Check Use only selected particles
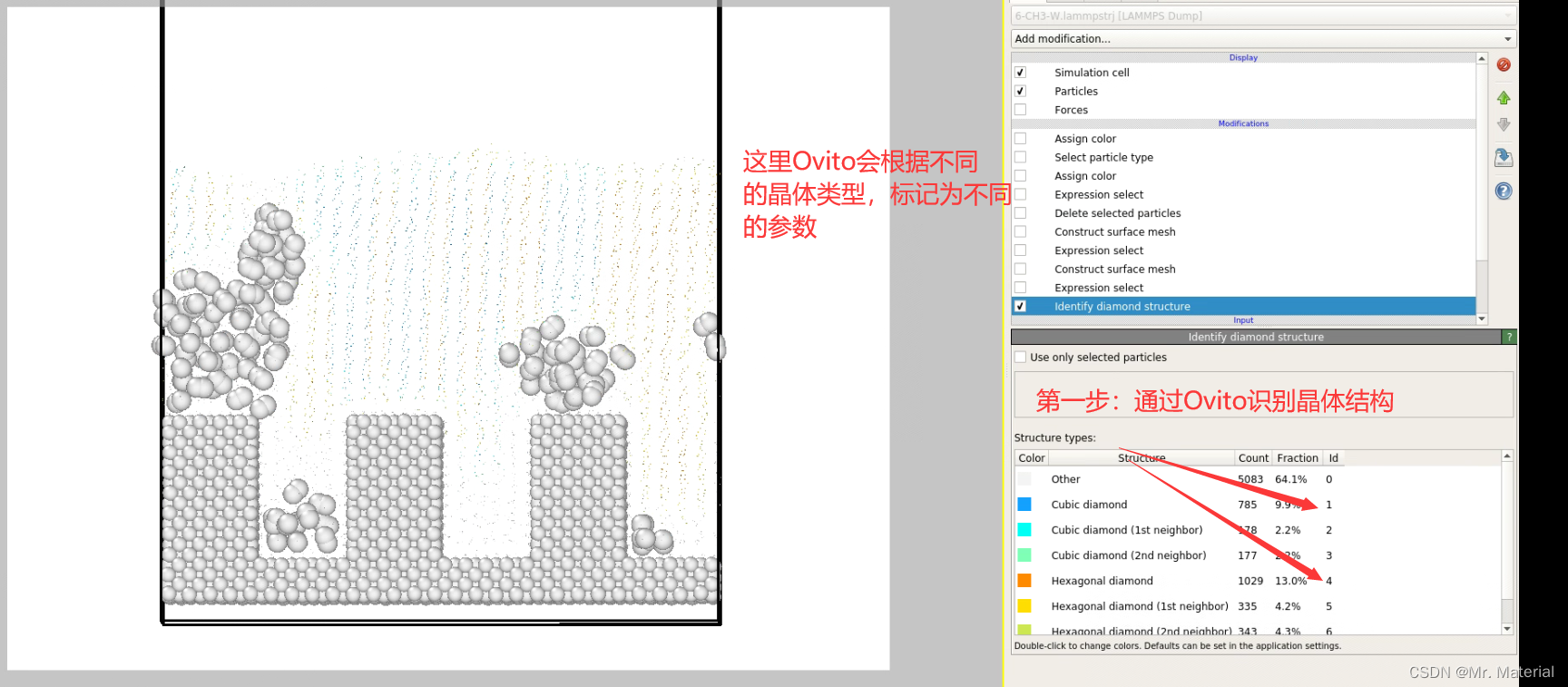Screen dimensions: 1568x687 coord(1021,358)
